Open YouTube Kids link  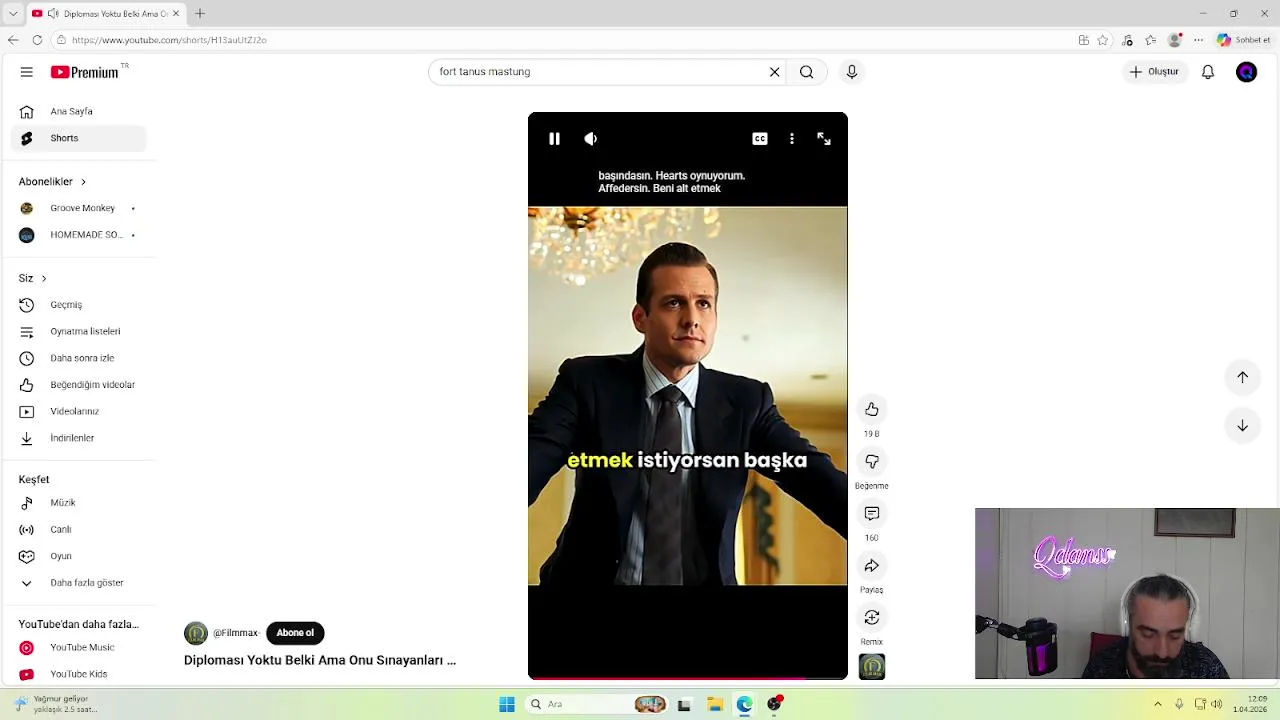[78, 674]
